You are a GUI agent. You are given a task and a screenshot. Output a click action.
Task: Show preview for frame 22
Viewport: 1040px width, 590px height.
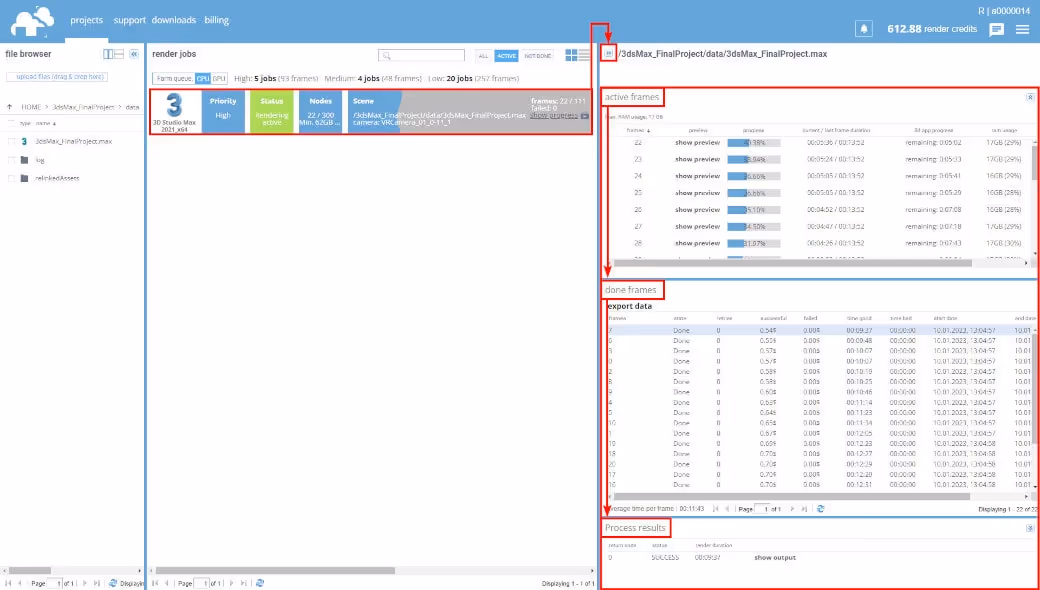point(697,143)
